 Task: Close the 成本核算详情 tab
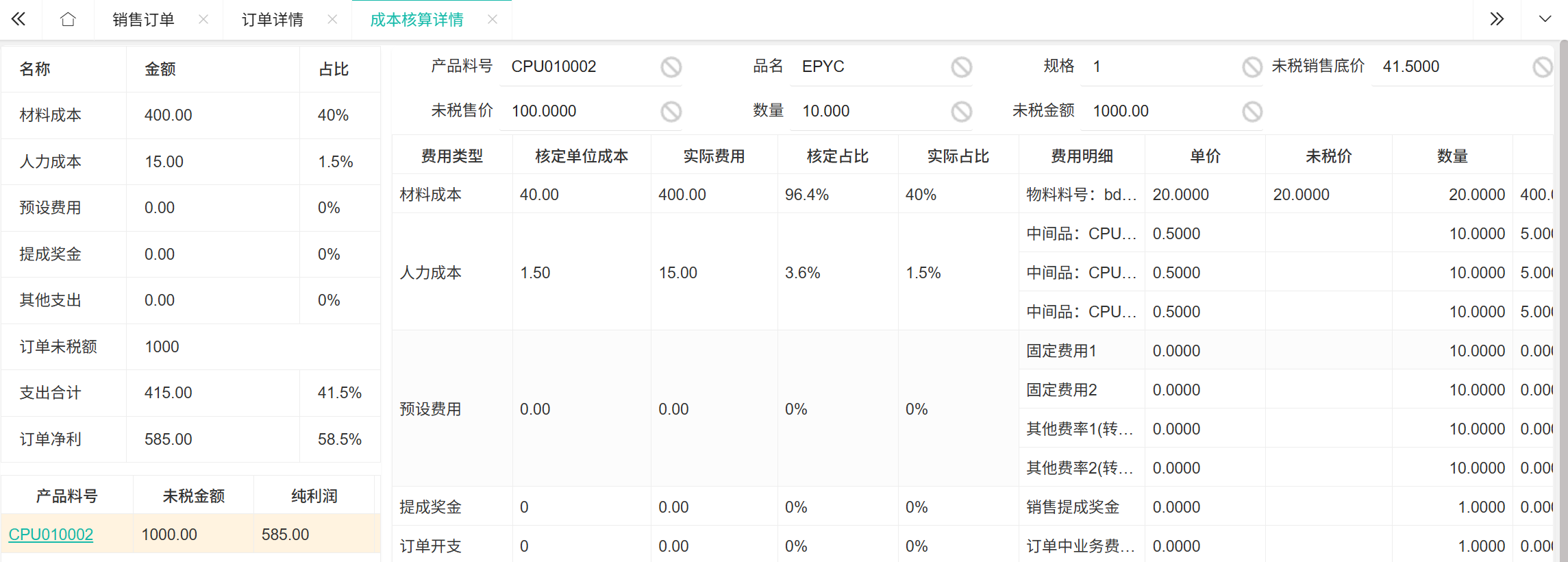point(493,20)
